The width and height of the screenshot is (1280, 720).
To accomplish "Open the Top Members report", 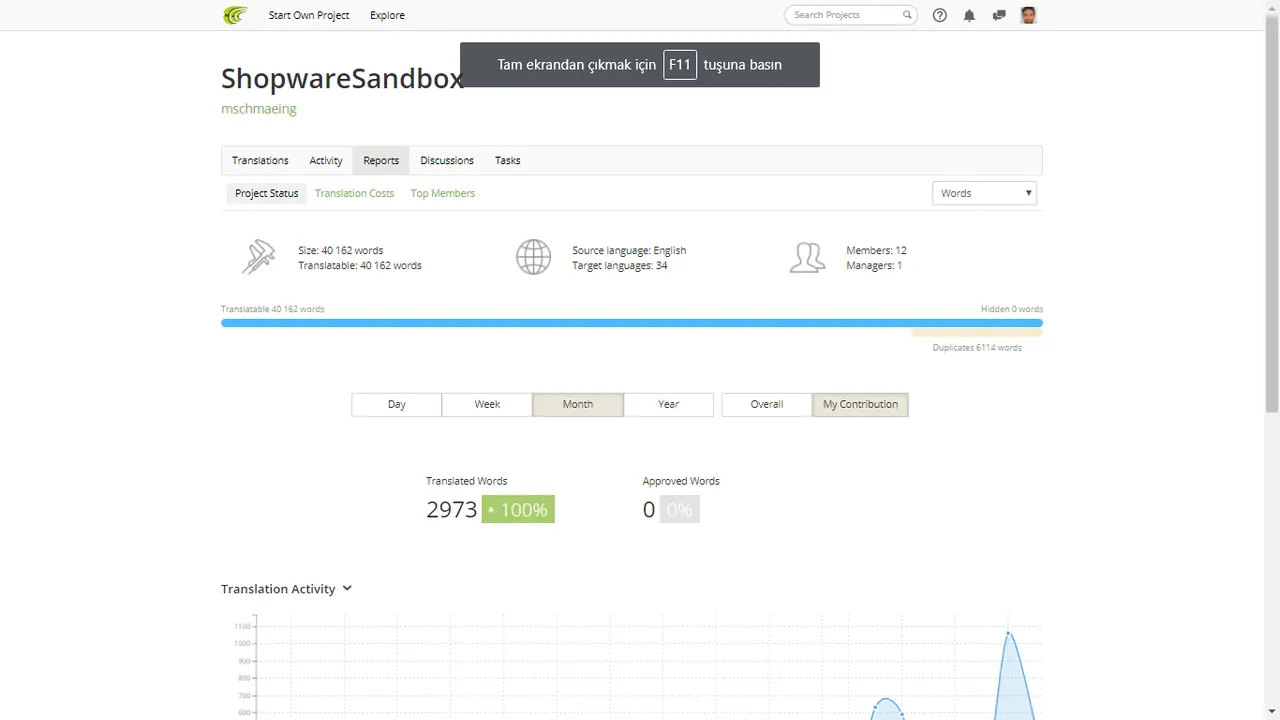I will (443, 193).
